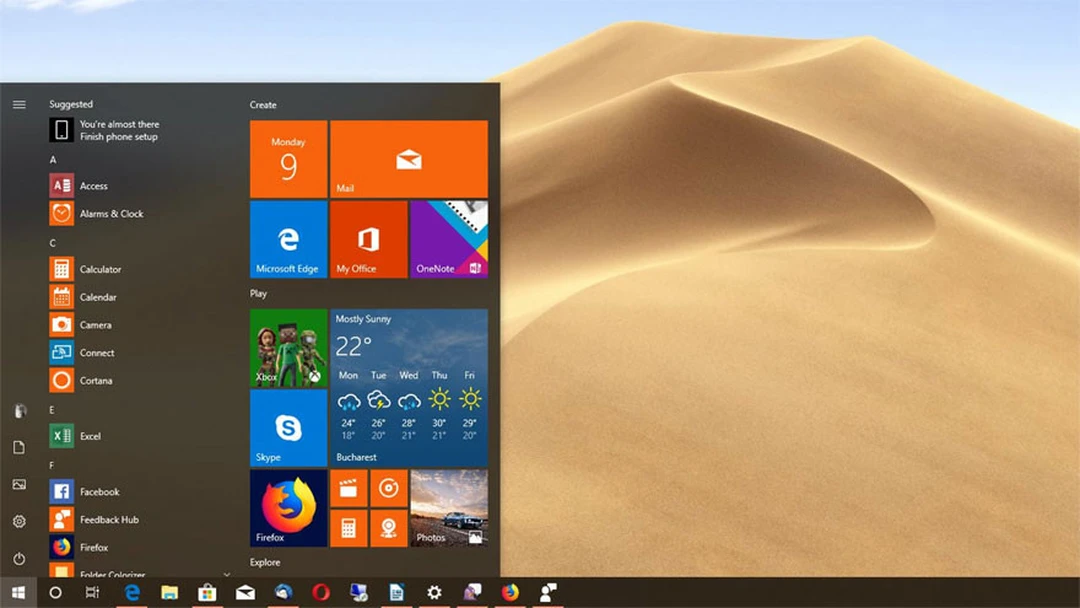Open Calculator from the app list
The image size is (1080, 608).
(x=99, y=269)
